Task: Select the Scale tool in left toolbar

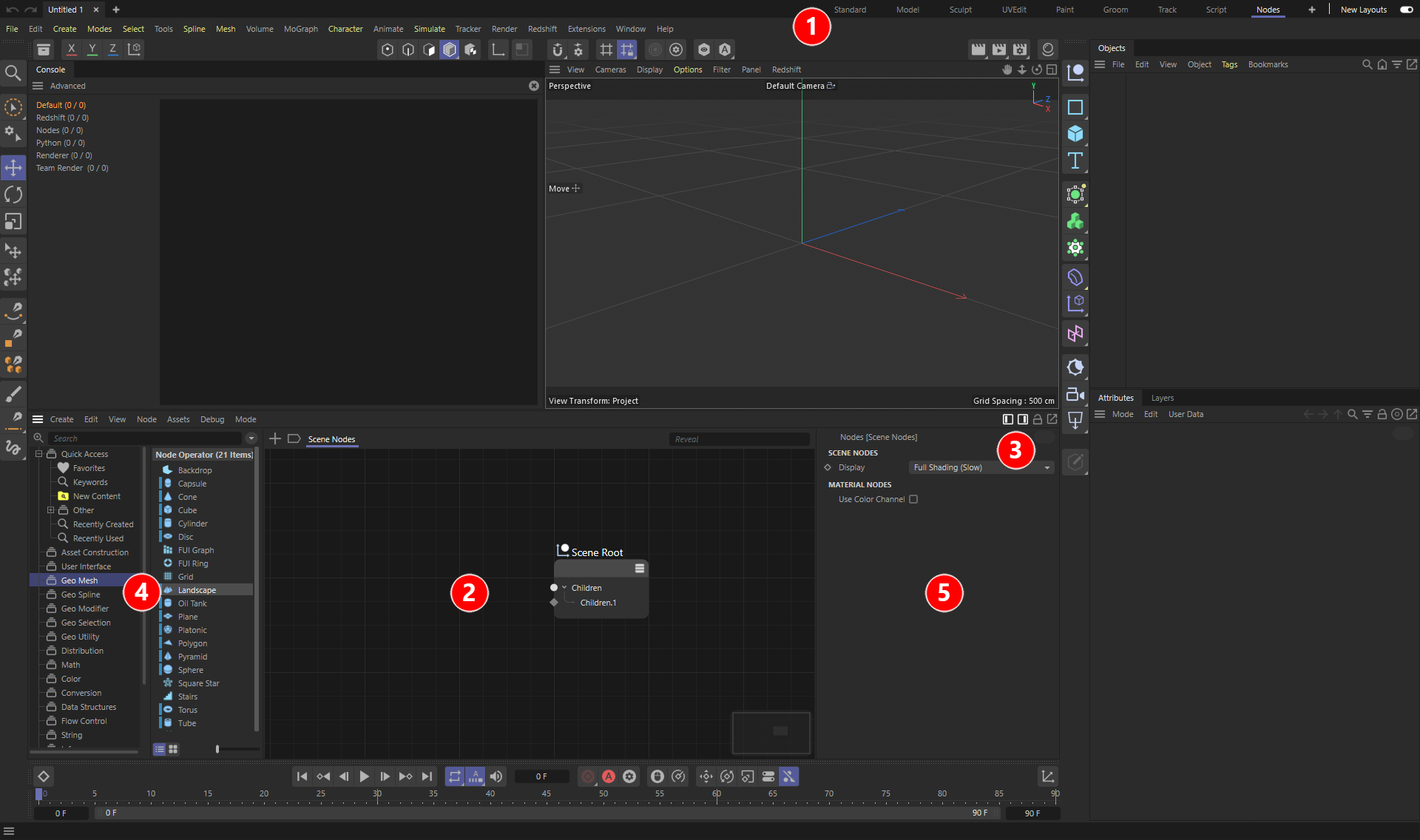Action: tap(13, 222)
